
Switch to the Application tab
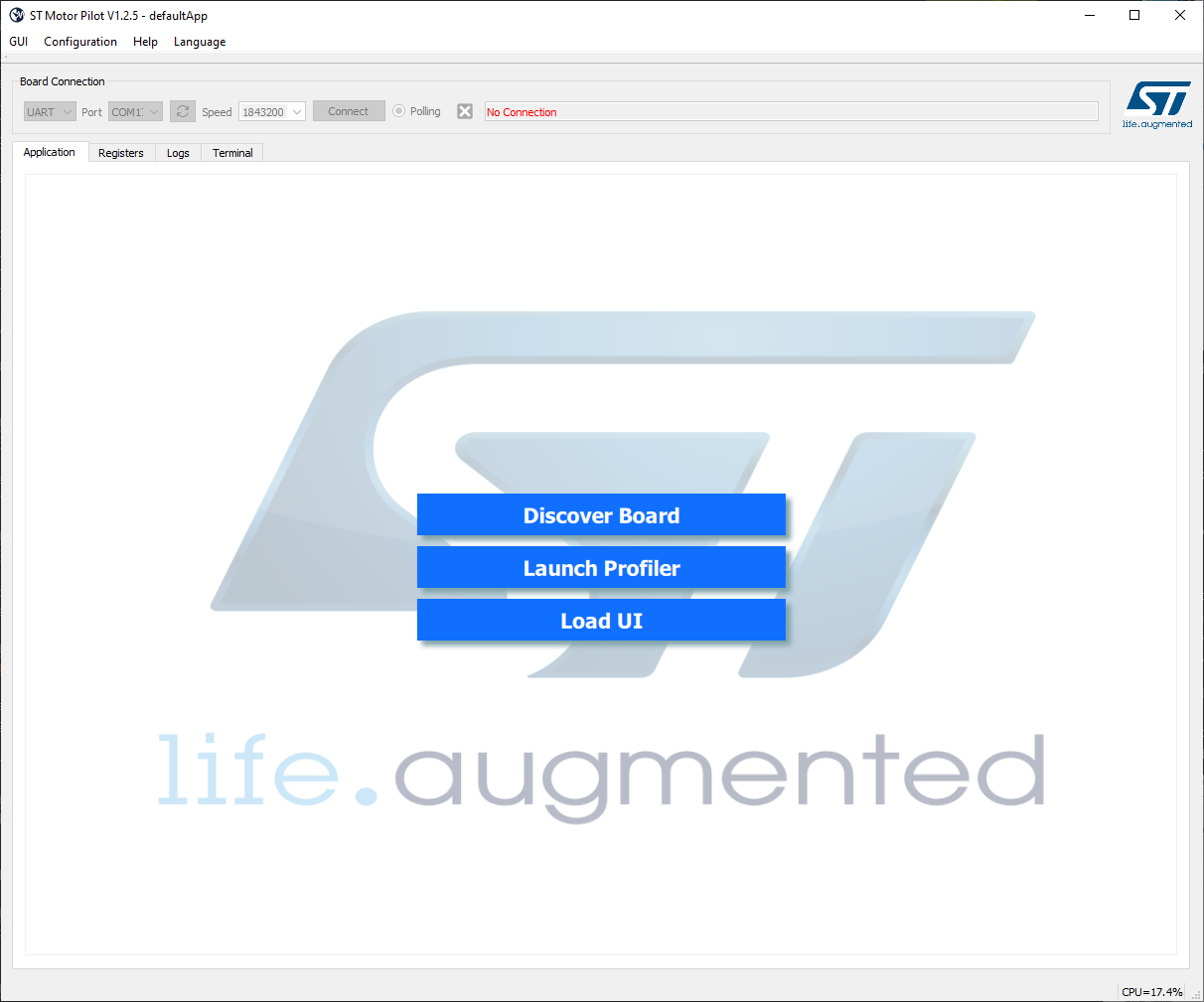tap(50, 152)
